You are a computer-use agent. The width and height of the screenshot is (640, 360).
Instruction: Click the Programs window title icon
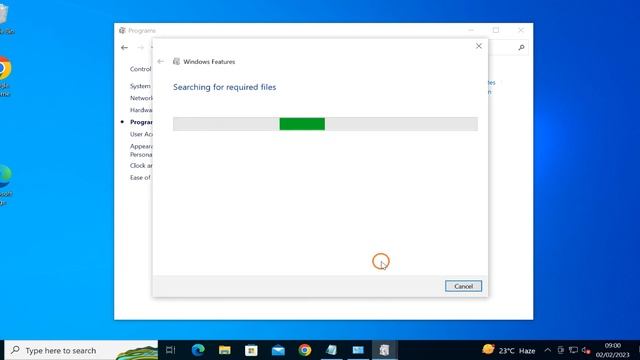(x=122, y=31)
